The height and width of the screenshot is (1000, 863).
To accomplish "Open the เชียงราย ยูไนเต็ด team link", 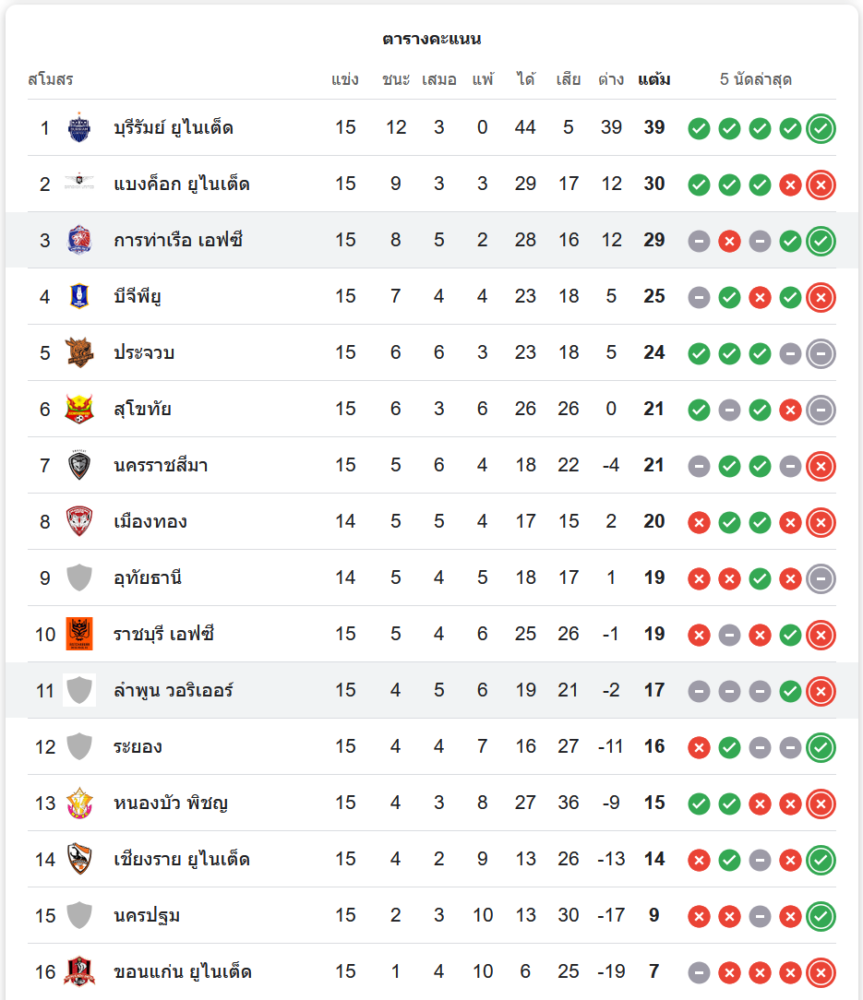I will click(181, 859).
